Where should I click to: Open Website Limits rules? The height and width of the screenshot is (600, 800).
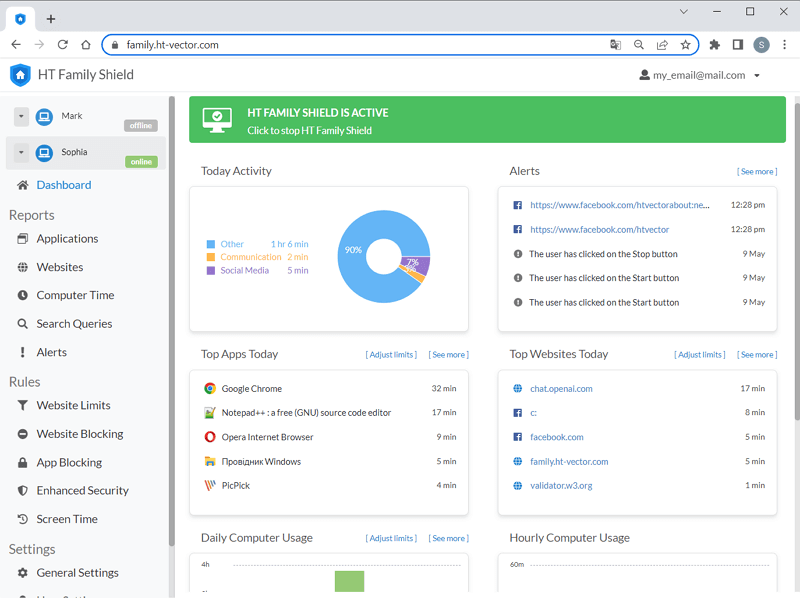[73, 406]
